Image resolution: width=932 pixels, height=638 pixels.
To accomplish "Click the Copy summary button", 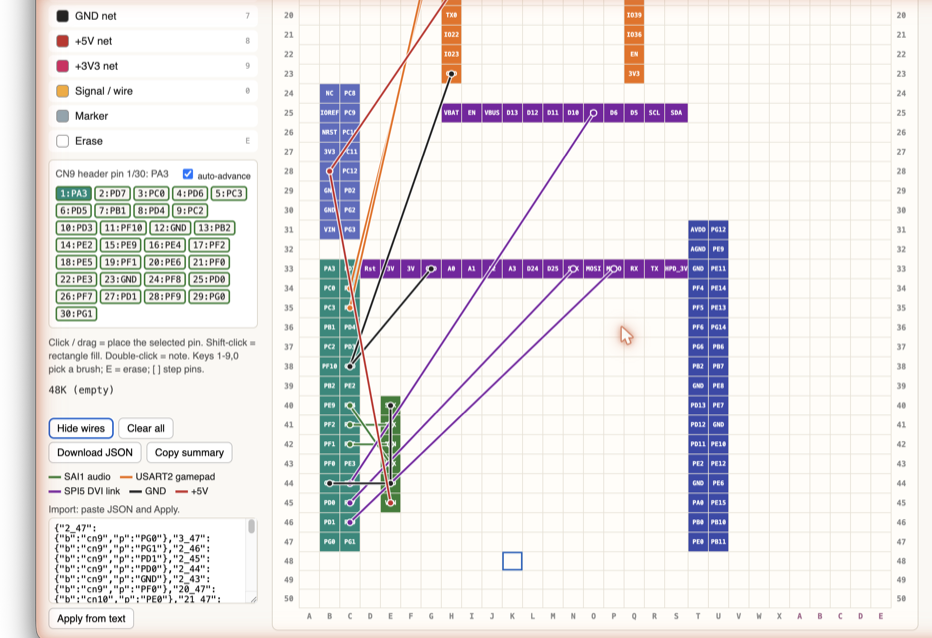I will (189, 453).
